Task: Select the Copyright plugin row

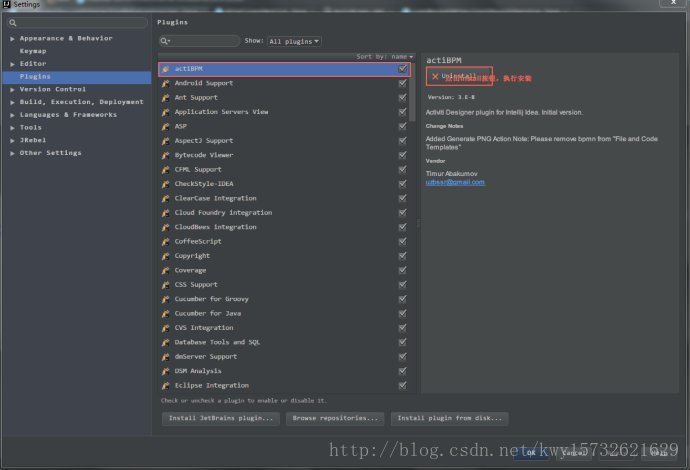Action: point(284,256)
